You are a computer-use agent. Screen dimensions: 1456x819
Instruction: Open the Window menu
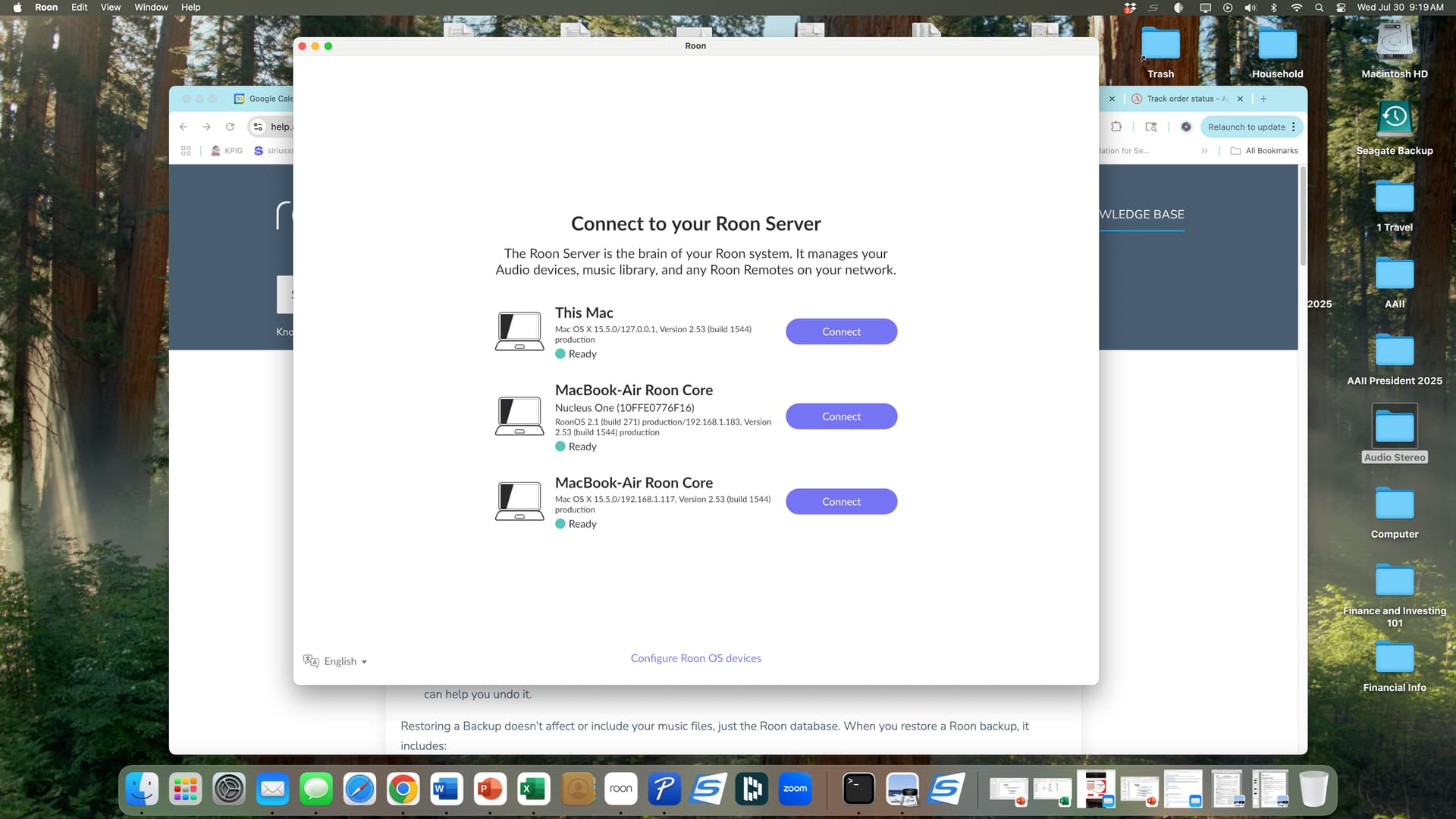[151, 7]
